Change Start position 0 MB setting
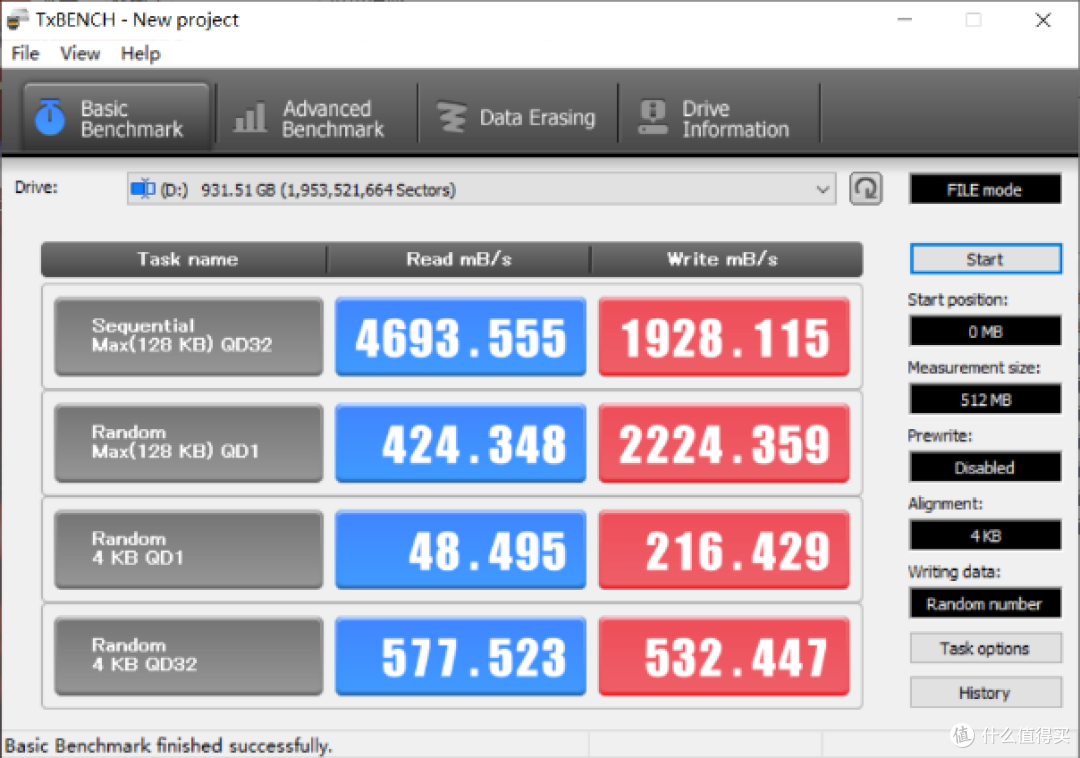Screen dimensions: 1080x758 tap(985, 331)
